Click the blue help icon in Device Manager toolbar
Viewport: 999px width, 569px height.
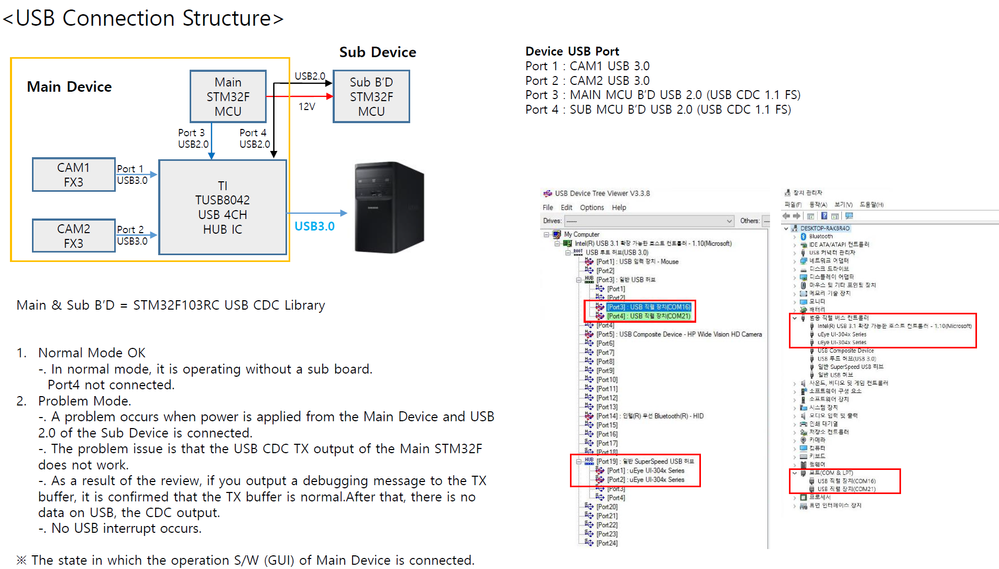824,216
